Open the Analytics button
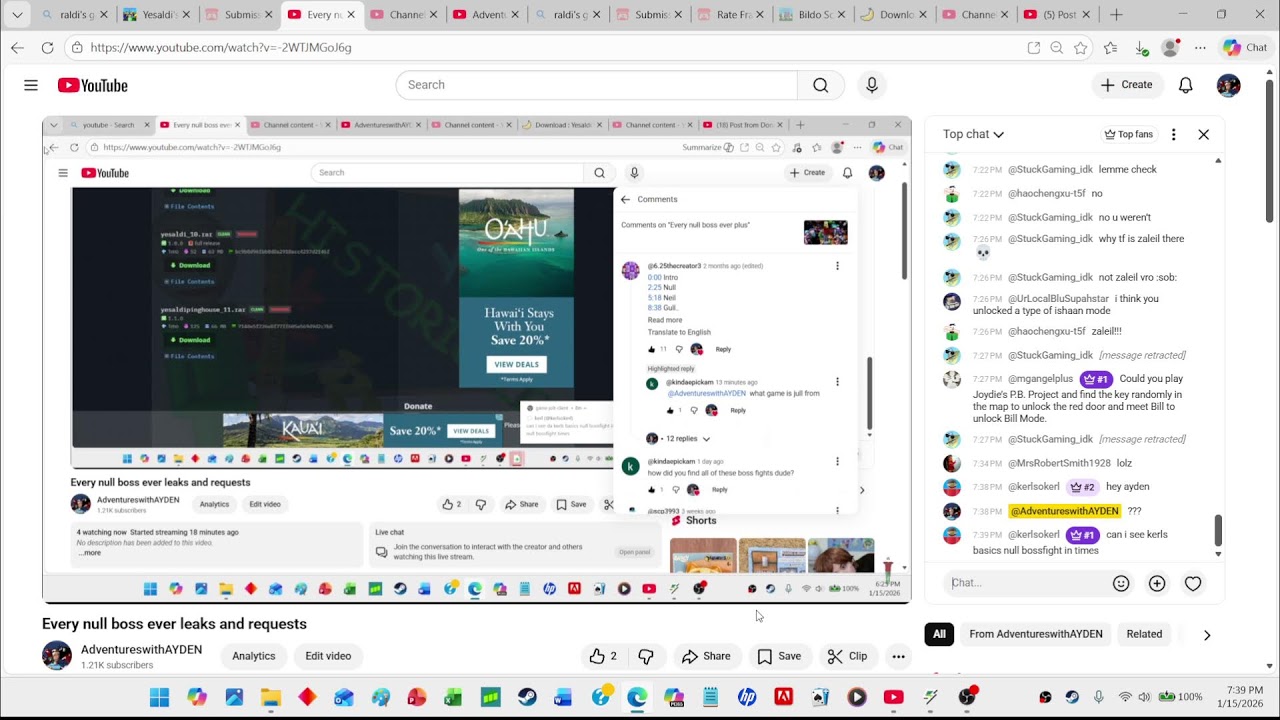The image size is (1280, 720). [254, 656]
